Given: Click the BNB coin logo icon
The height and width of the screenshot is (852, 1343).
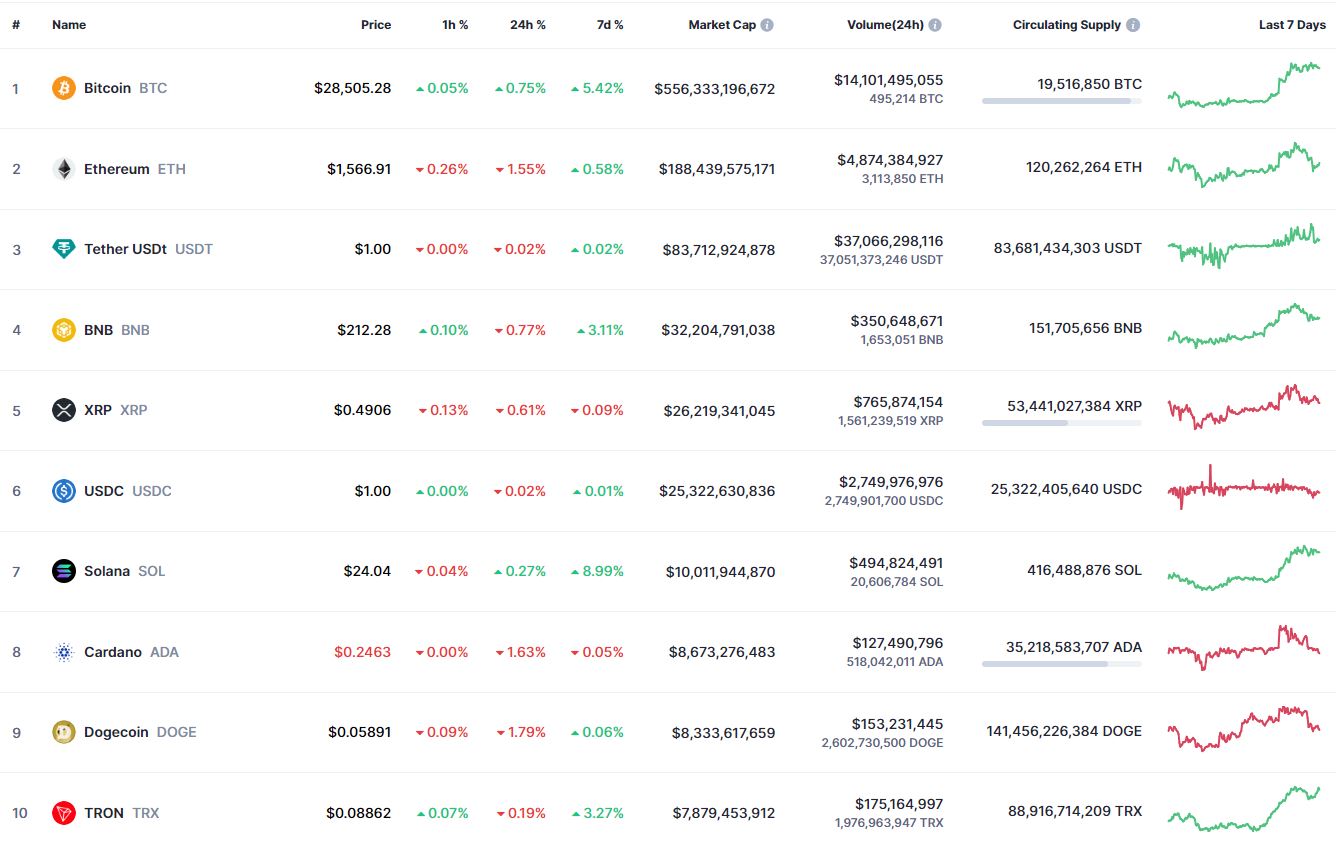Looking at the screenshot, I should (x=64, y=330).
